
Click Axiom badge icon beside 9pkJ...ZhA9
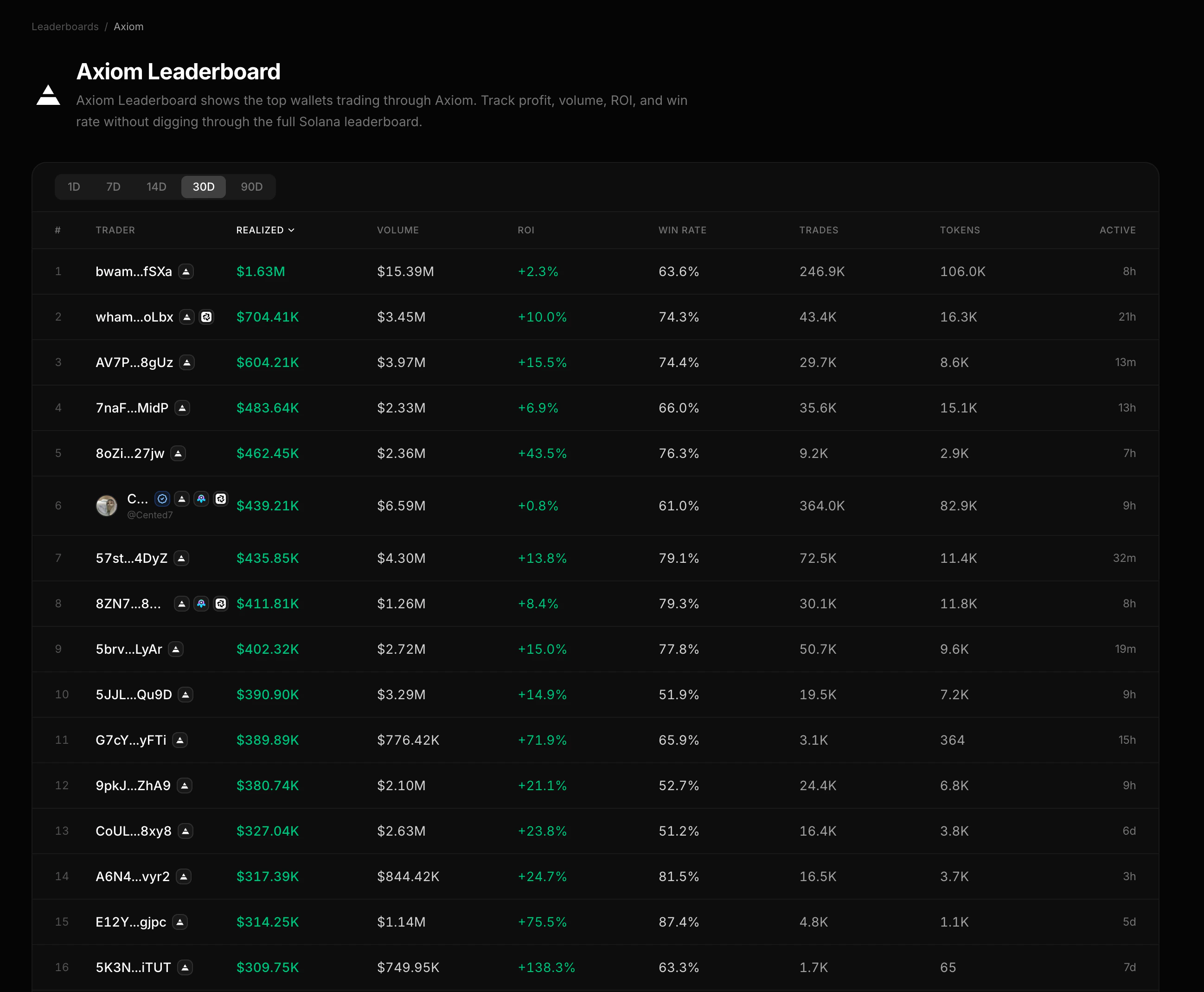(185, 786)
